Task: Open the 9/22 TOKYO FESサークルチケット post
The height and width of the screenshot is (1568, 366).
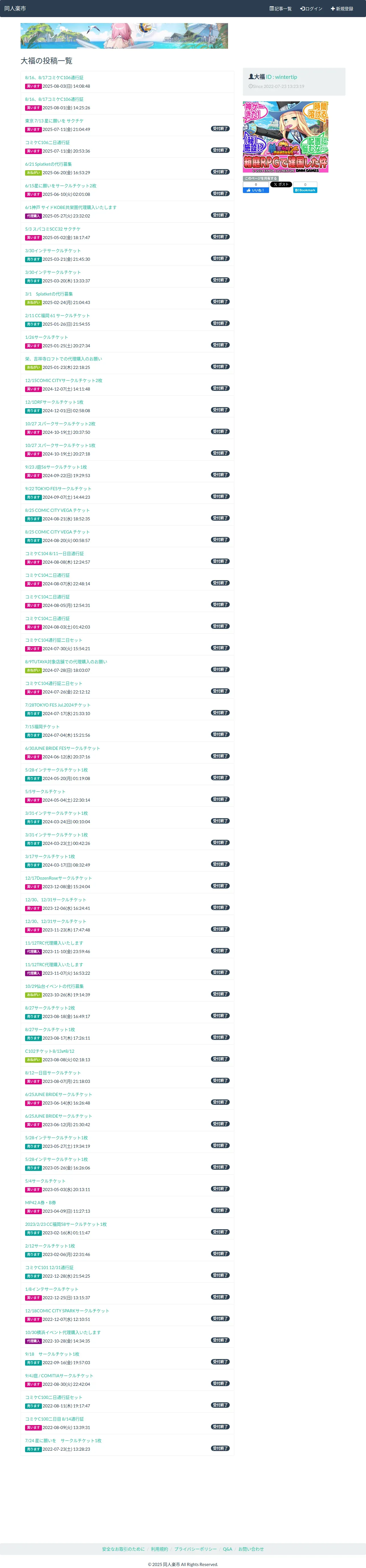Action: pos(58,488)
